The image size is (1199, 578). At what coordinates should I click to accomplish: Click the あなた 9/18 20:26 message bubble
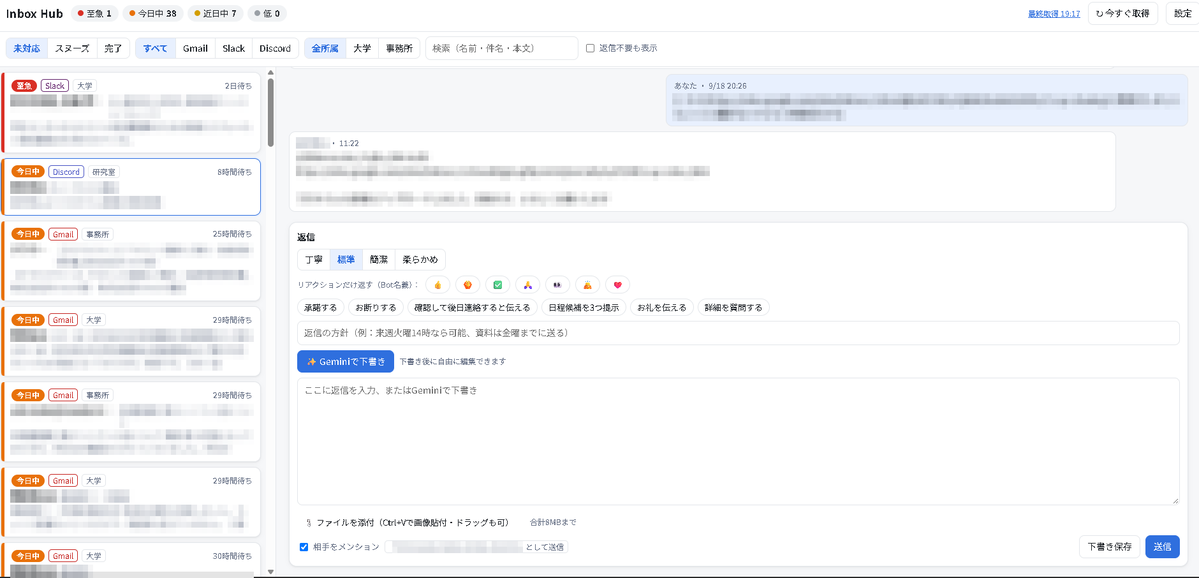pyautogui.click(x=927, y=99)
